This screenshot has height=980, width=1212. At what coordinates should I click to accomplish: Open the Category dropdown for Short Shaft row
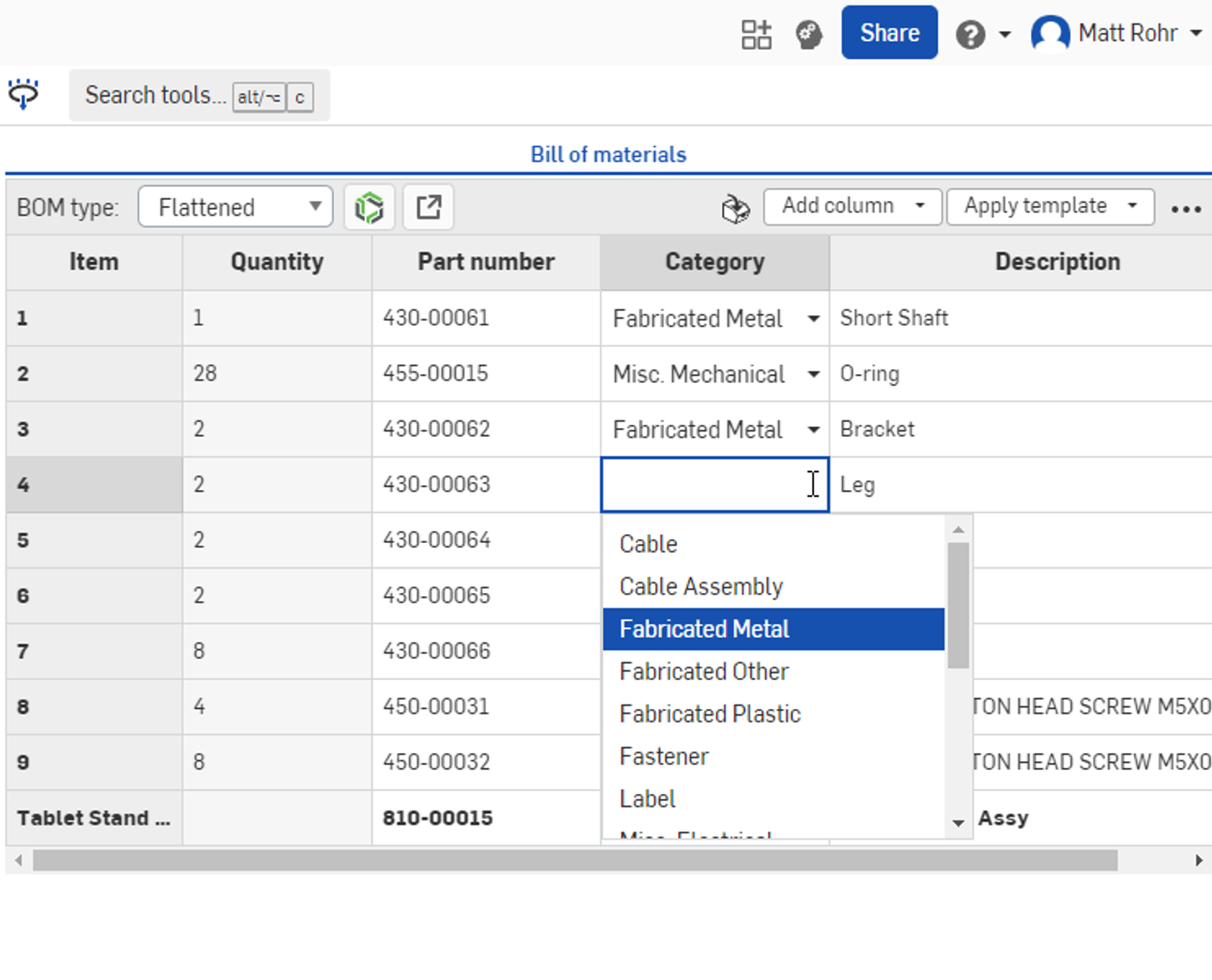pyautogui.click(x=813, y=319)
